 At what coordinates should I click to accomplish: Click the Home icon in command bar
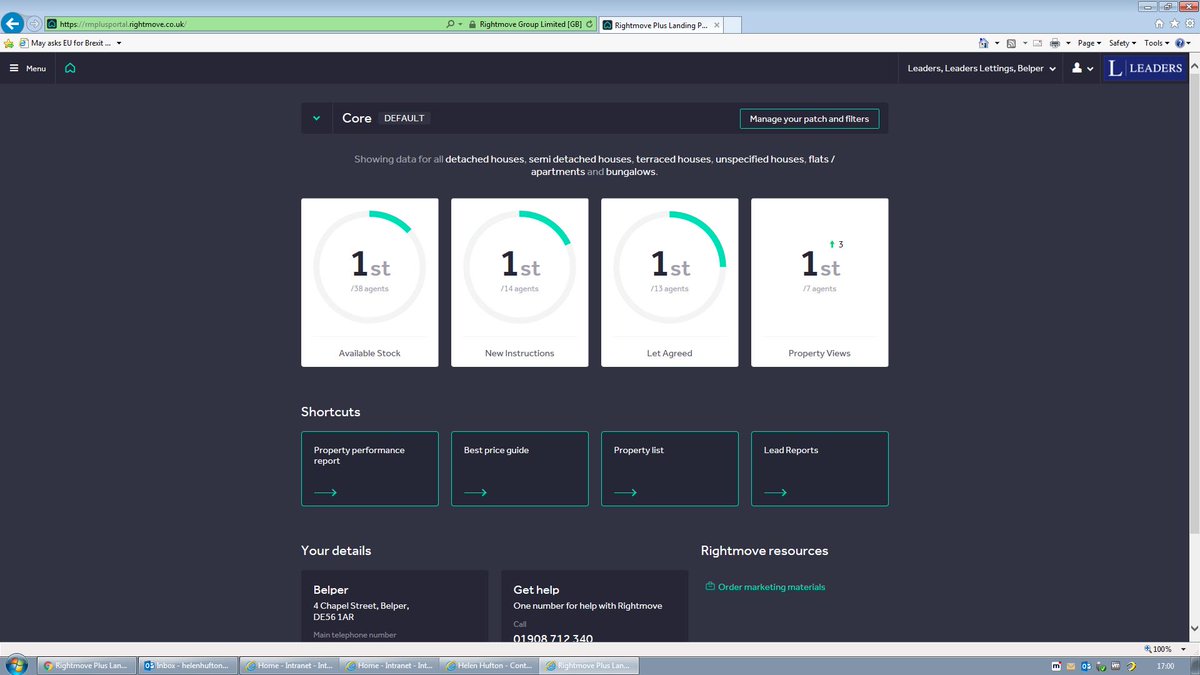tap(984, 43)
